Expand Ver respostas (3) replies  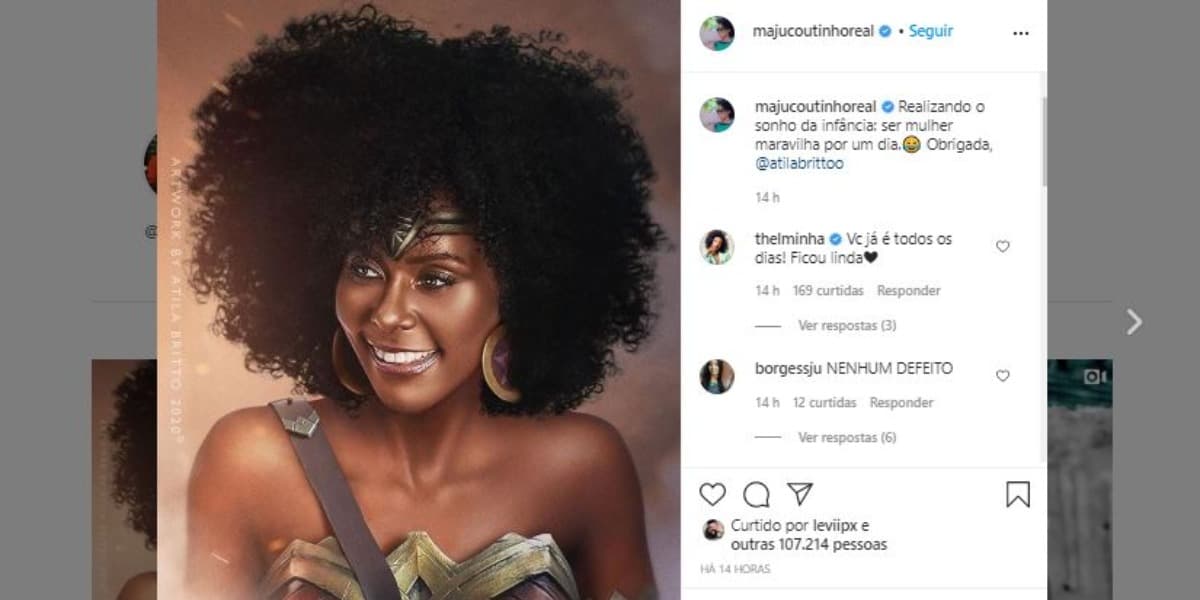pyautogui.click(x=847, y=326)
